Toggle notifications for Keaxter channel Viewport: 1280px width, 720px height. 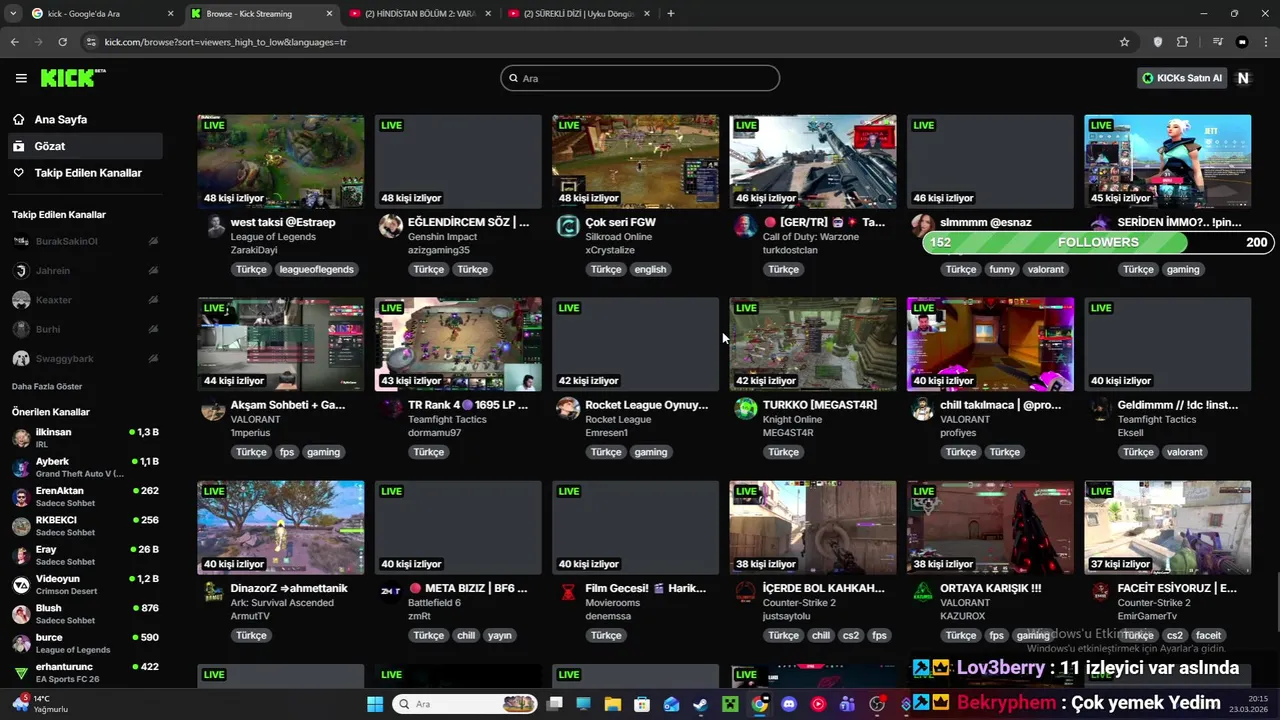coord(153,300)
